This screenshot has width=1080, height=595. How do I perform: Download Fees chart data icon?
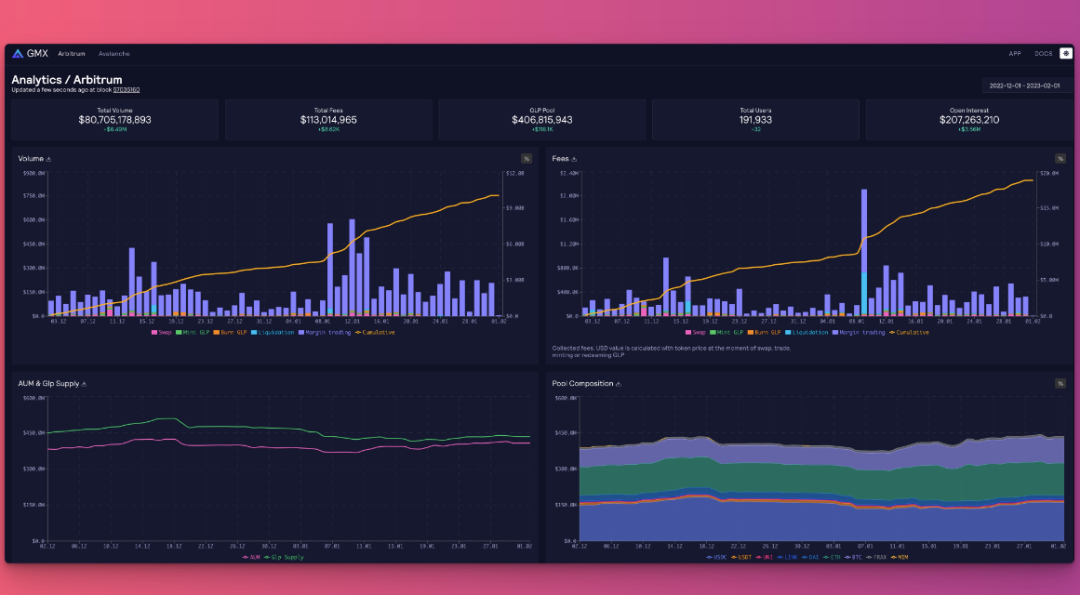(x=574, y=159)
